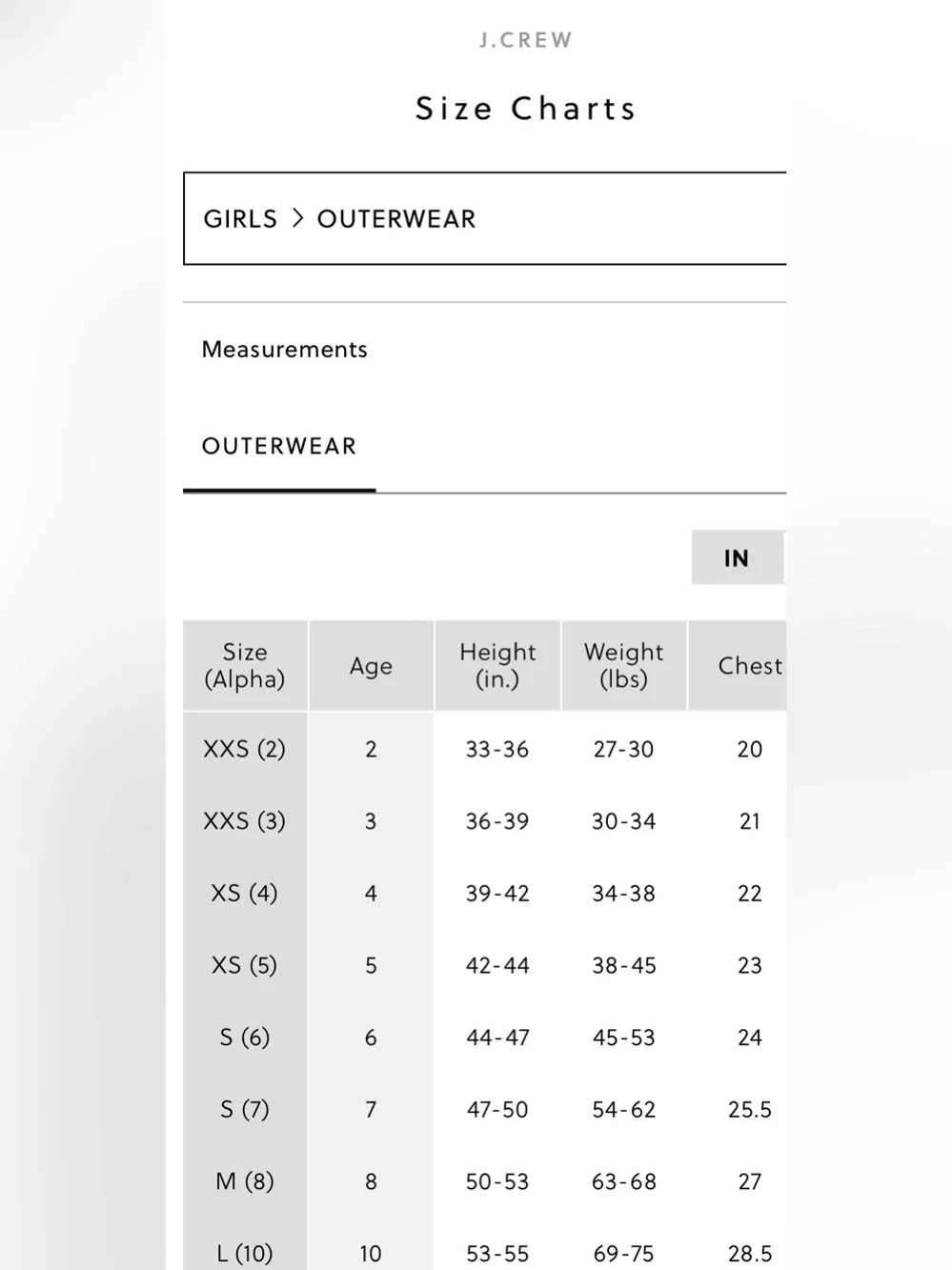The width and height of the screenshot is (952, 1270).
Task: Click the Height (in.) column header
Action: pos(497,665)
